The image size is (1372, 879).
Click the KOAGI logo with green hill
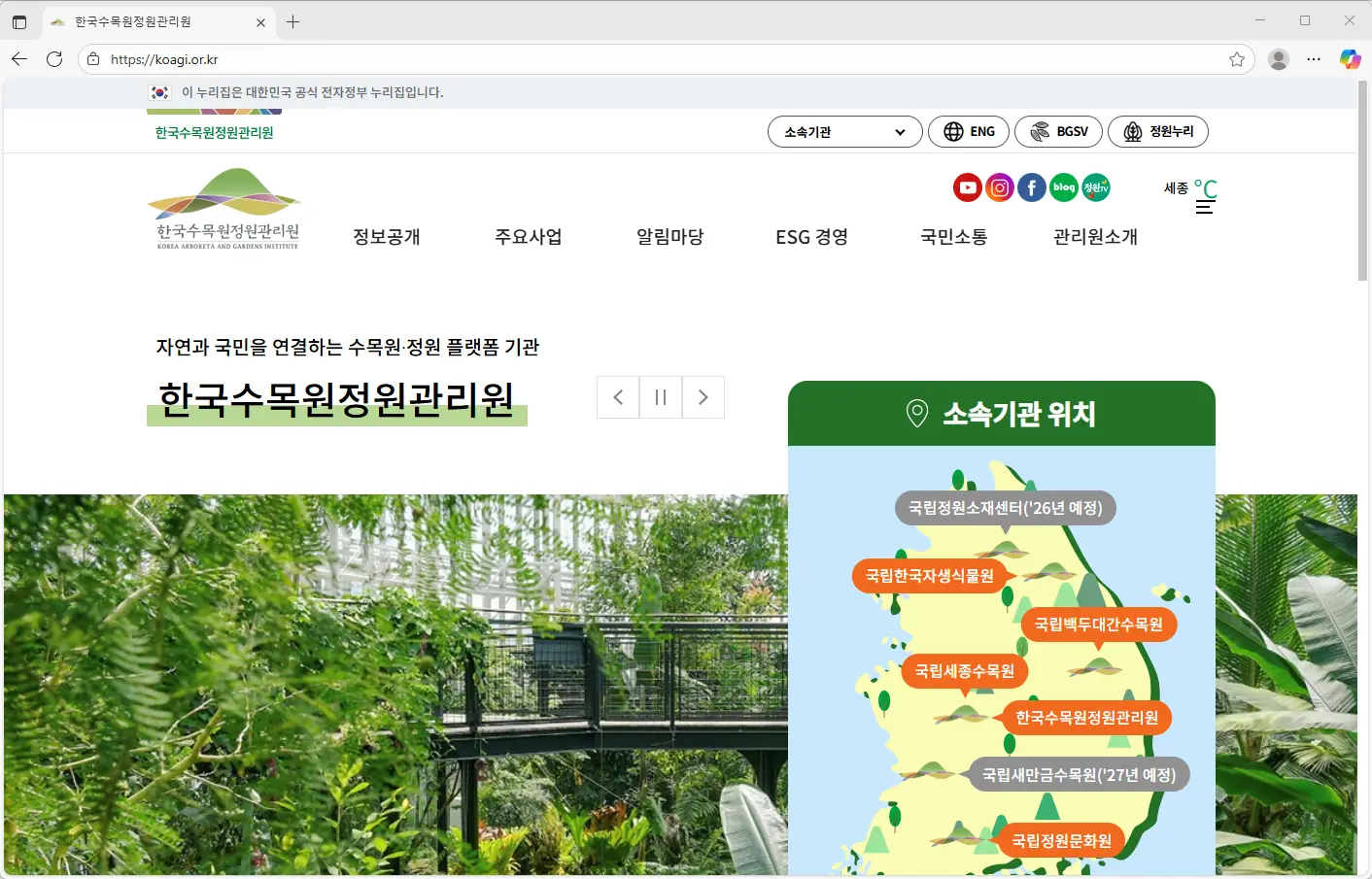(x=224, y=204)
